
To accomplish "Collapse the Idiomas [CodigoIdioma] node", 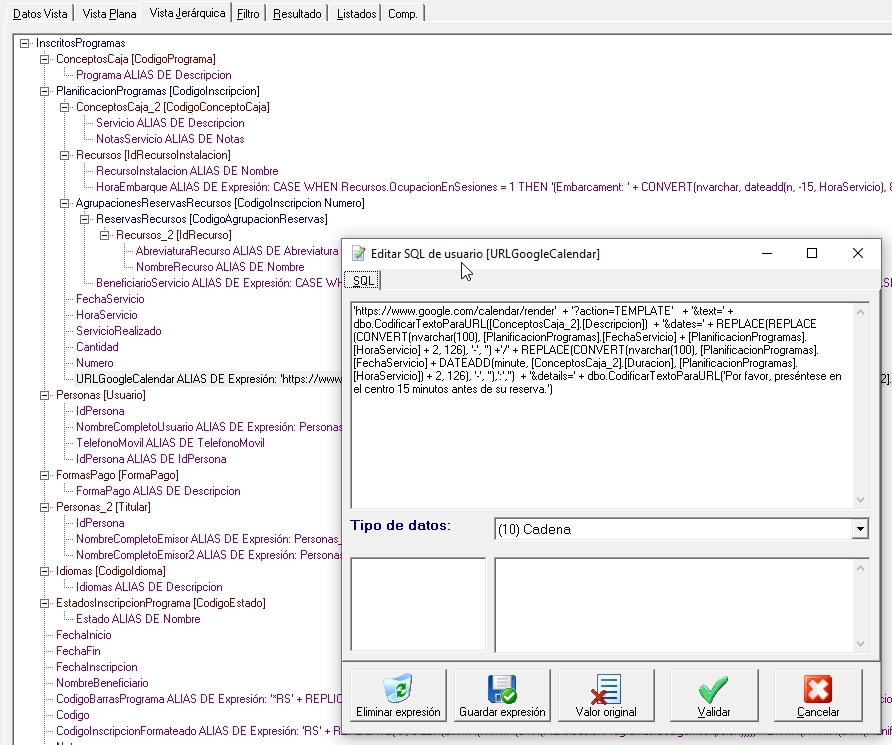I will 44,572.
